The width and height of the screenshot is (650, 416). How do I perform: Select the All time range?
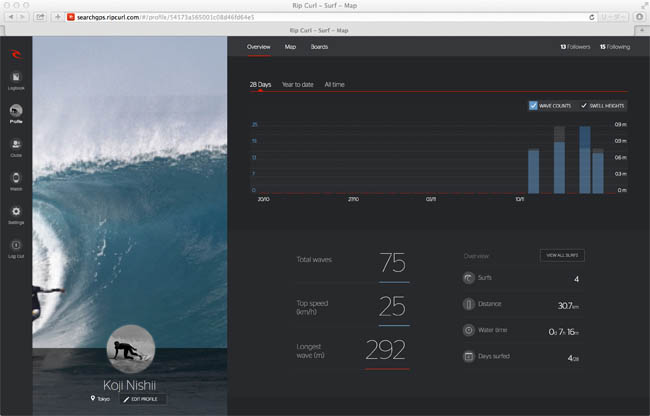coord(335,85)
